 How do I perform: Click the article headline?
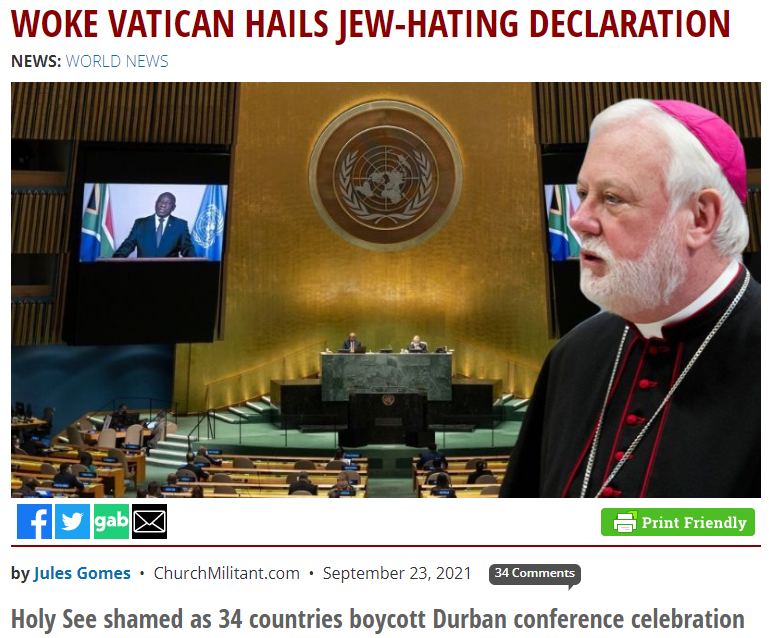370,24
